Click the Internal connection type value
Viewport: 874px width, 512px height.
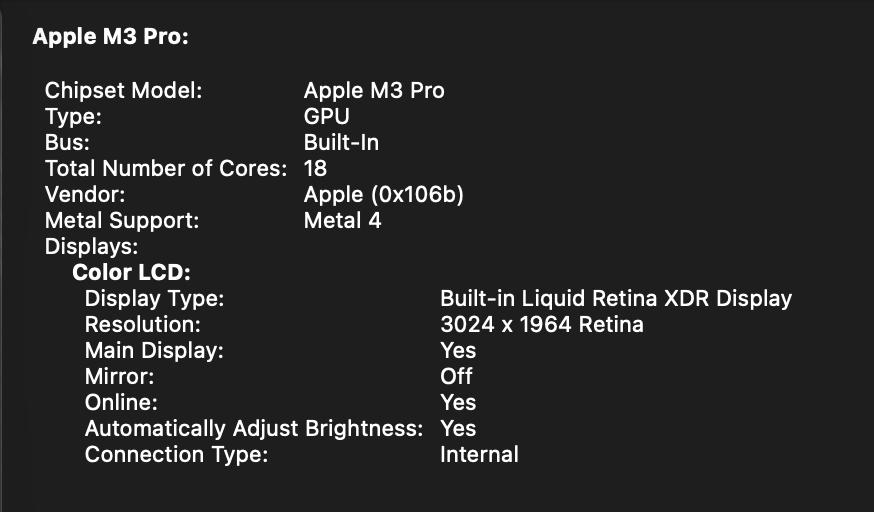tap(479, 454)
